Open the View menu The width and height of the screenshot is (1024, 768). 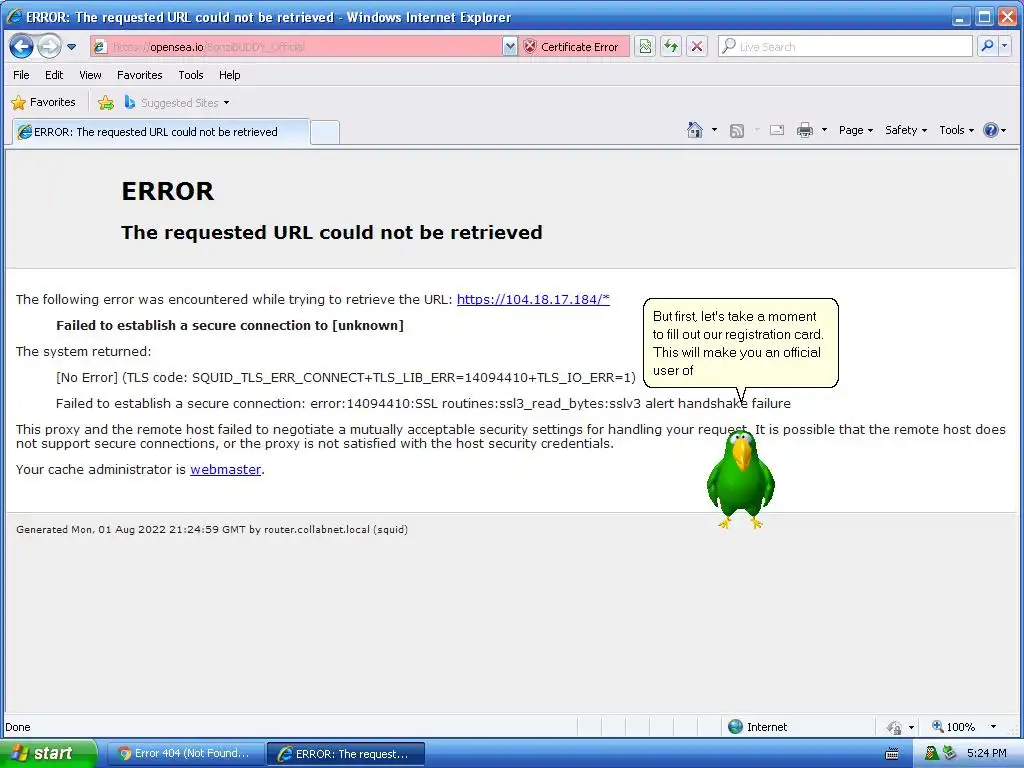pyautogui.click(x=90, y=75)
